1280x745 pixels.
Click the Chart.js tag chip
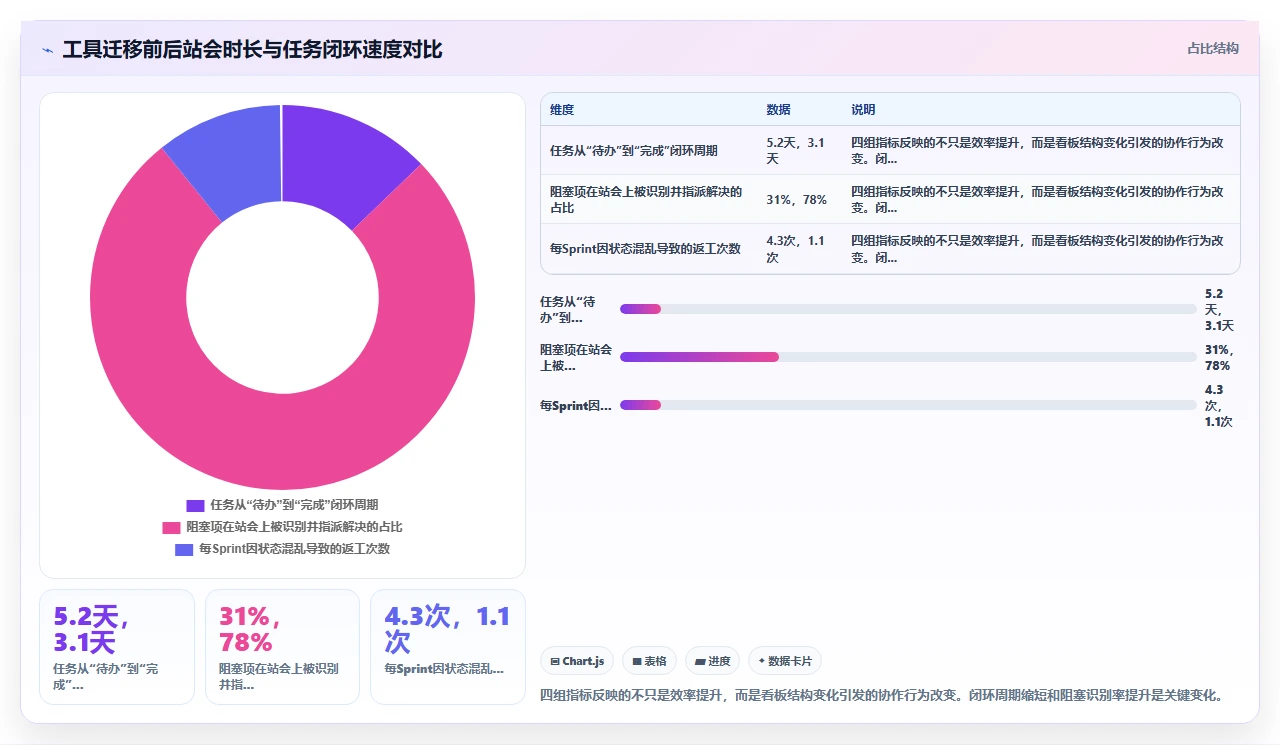coord(577,661)
